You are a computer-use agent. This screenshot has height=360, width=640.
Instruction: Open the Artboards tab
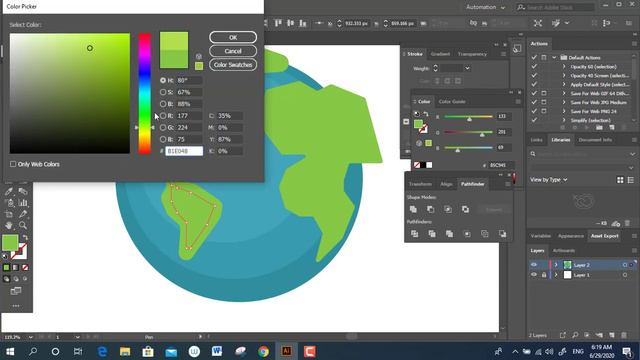[564, 251]
